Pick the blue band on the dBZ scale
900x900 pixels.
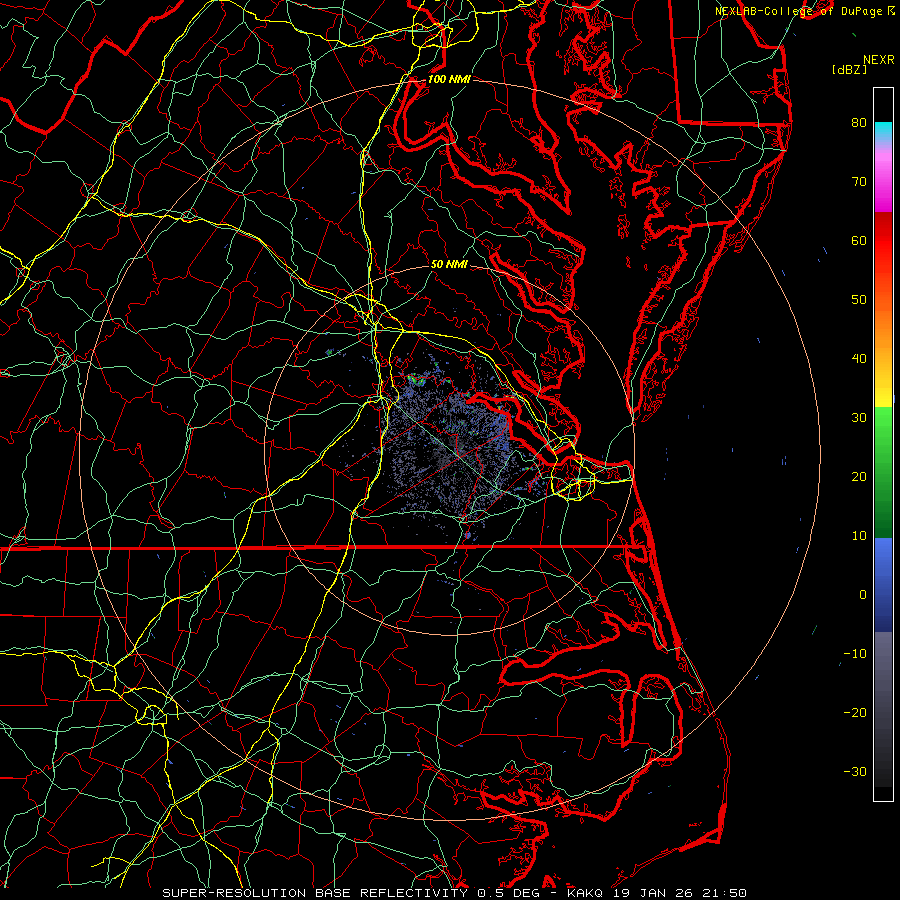[x=883, y=570]
